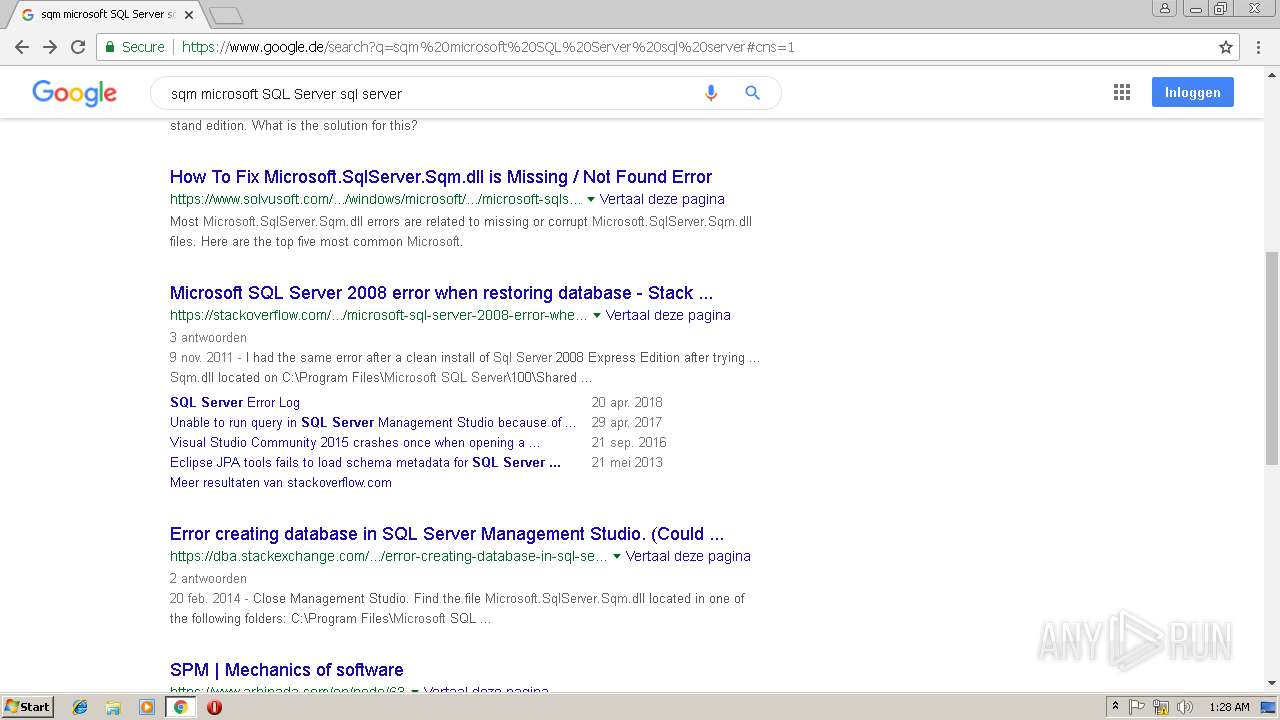Image resolution: width=1280 pixels, height=720 pixels.
Task: Bookmark this page with star icon
Action: tap(1226, 47)
